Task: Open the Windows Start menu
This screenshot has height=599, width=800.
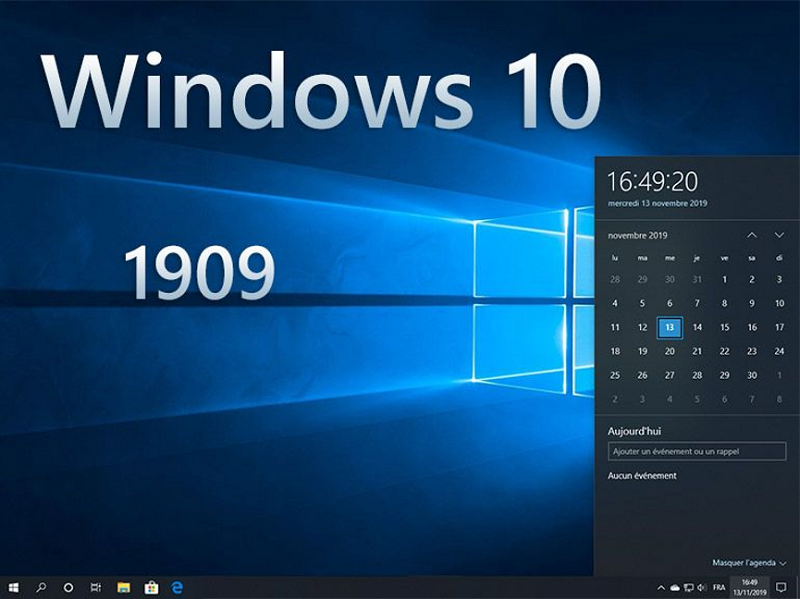Action: coord(14,587)
